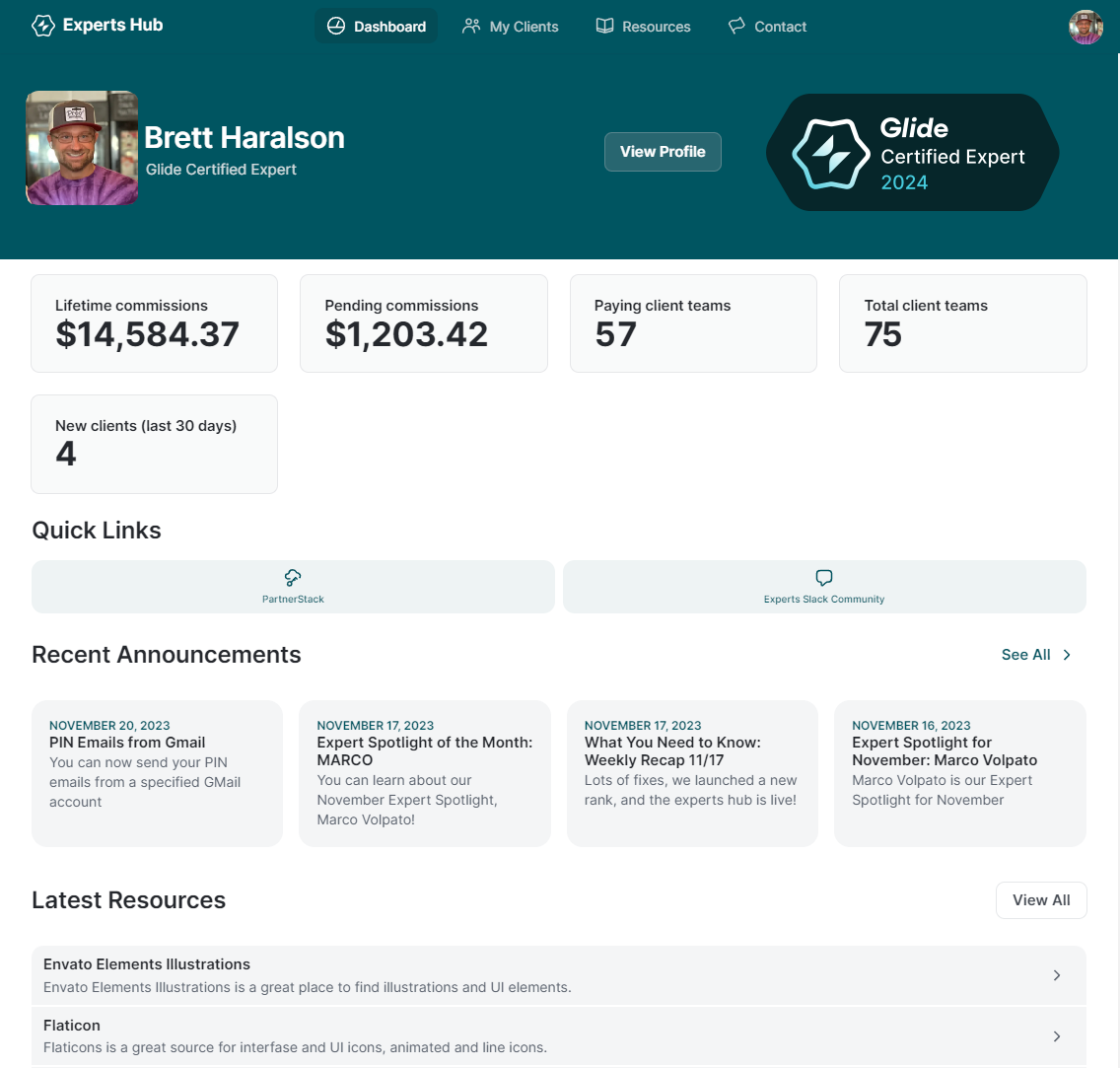Click the Glide Certified Expert subtitle
The height and width of the screenshot is (1068, 1120).
221,170
